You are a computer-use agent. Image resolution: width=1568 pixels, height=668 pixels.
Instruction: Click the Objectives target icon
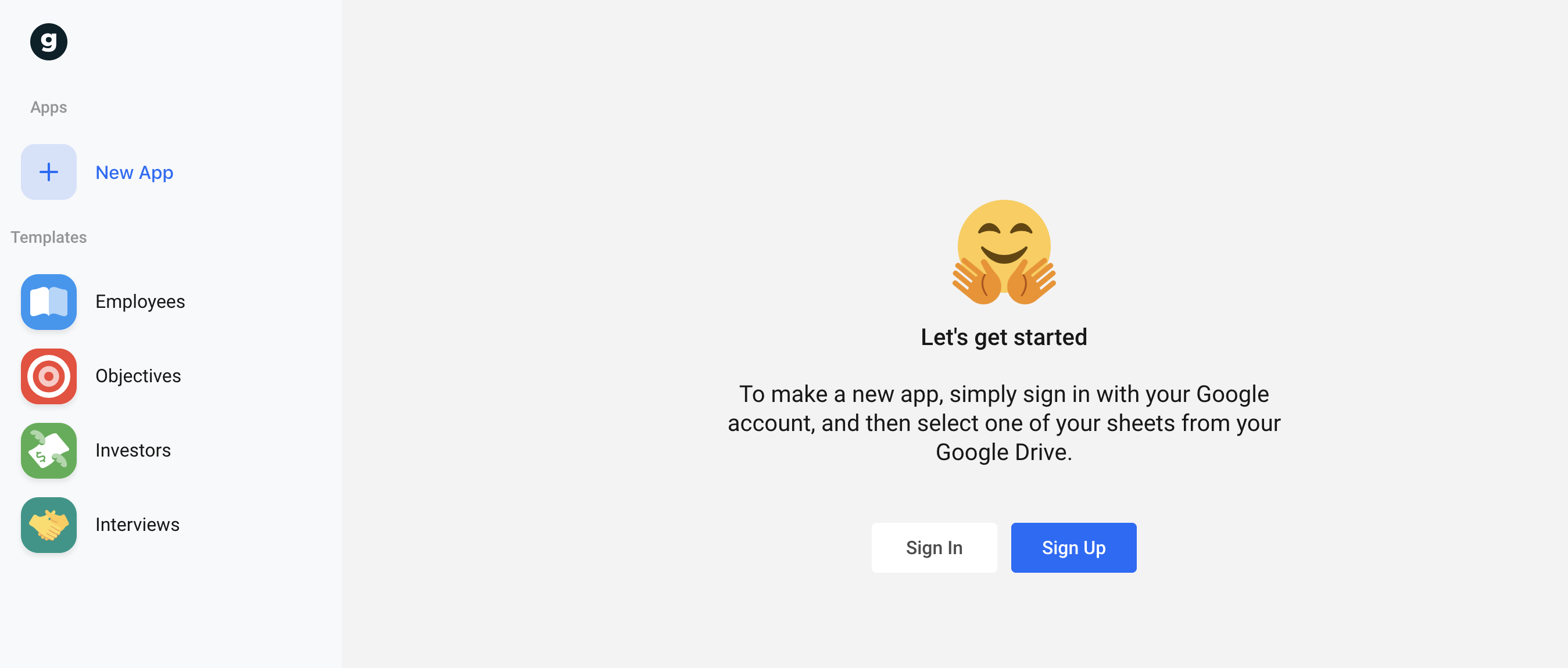[49, 376]
